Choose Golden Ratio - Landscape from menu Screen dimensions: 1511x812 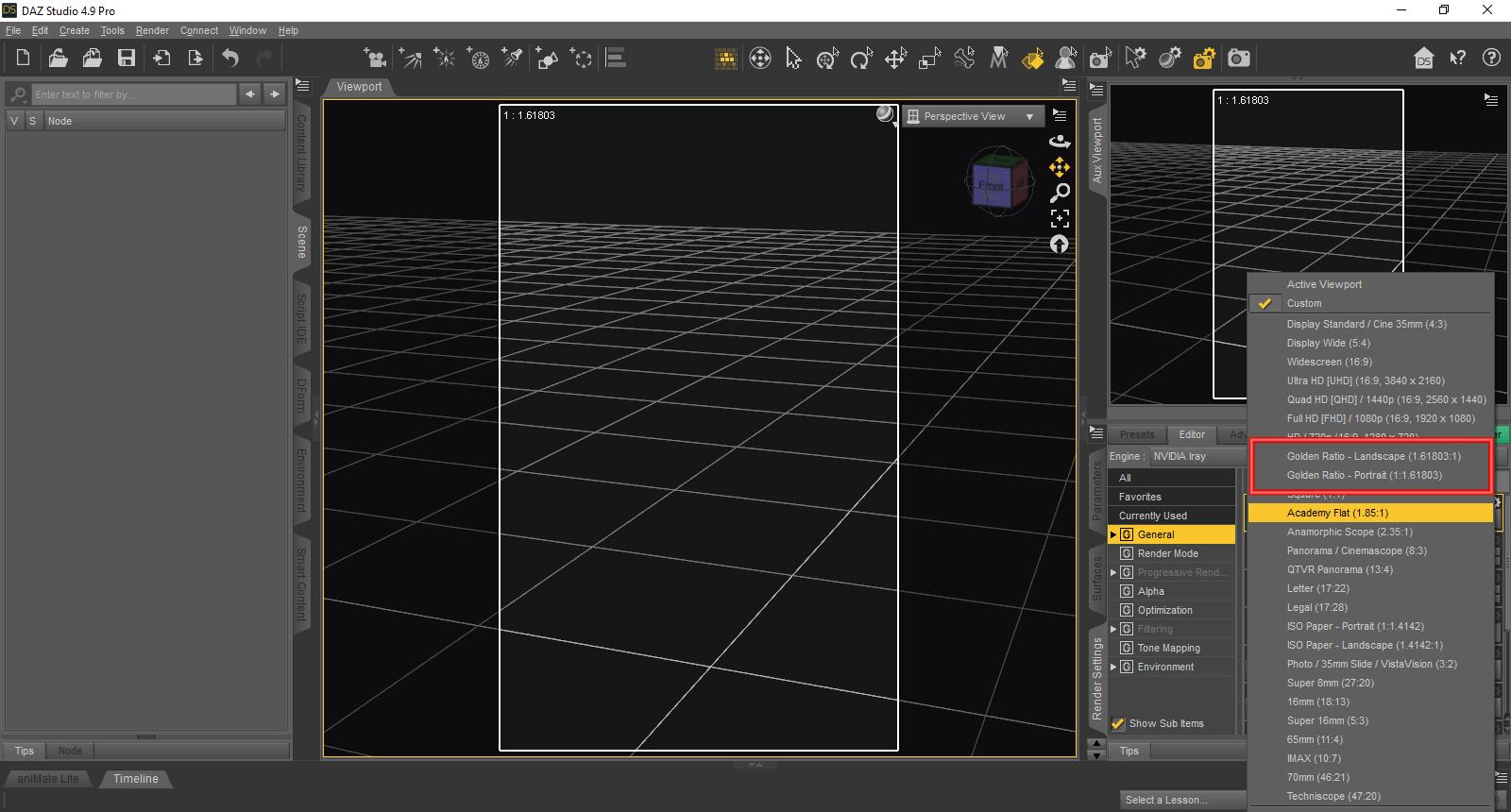click(x=1373, y=456)
